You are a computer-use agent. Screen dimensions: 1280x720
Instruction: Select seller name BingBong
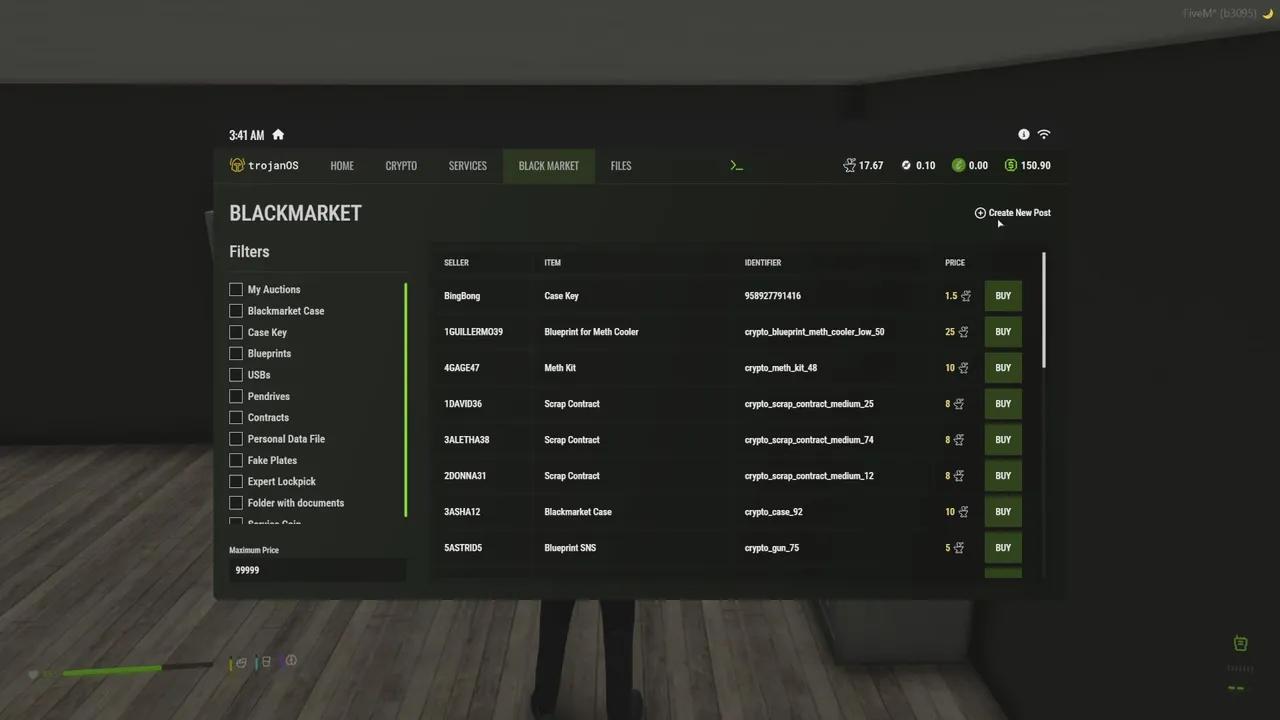coord(462,296)
